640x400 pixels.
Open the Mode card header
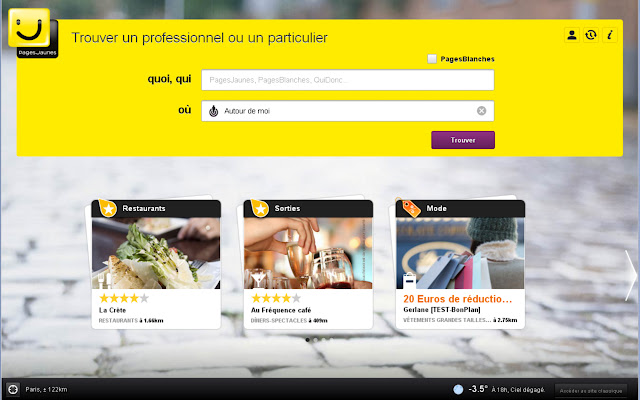(460, 209)
